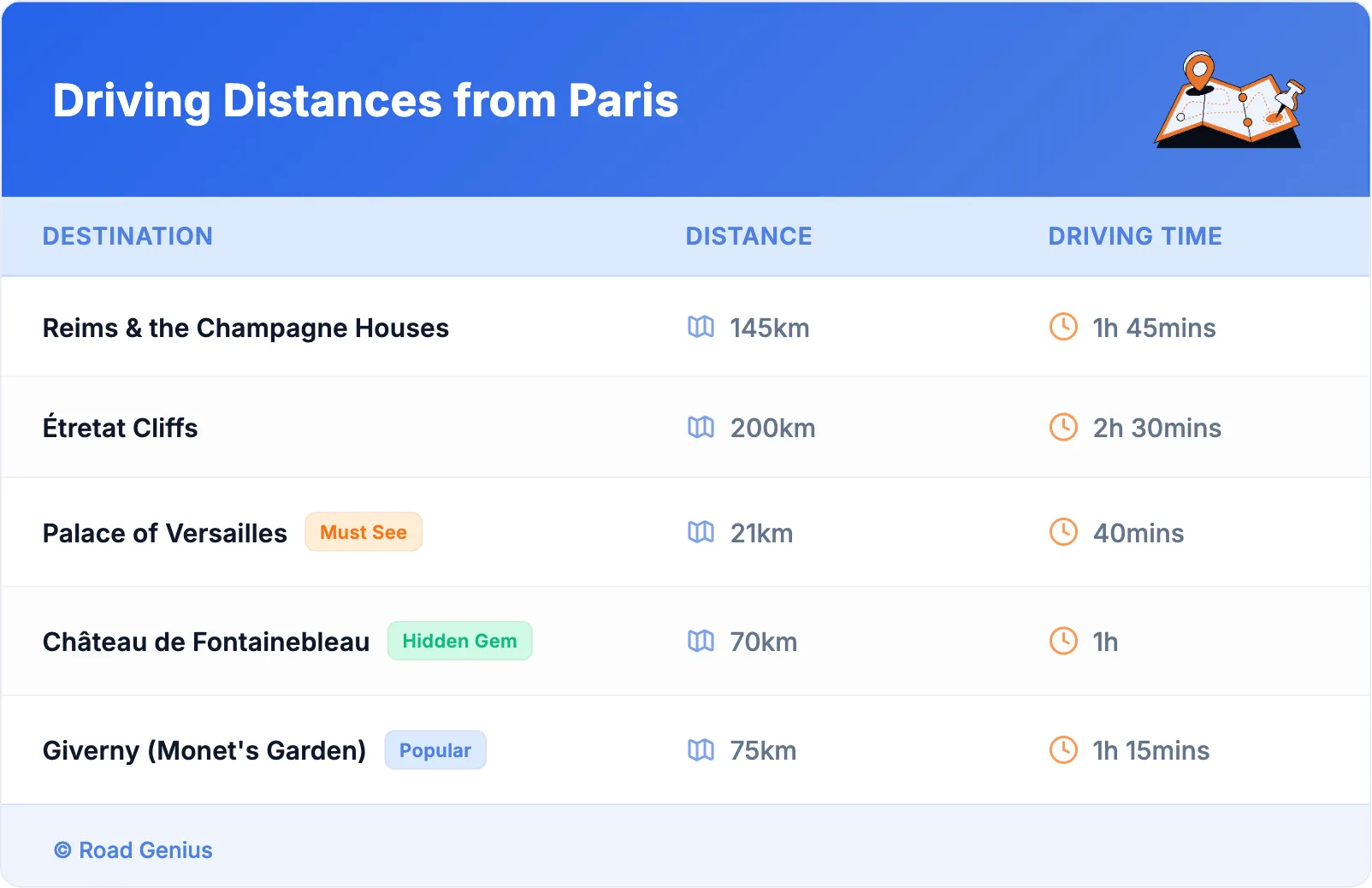Viewport: 1372px width, 888px height.
Task: Click the Popular badge
Action: coord(435,750)
